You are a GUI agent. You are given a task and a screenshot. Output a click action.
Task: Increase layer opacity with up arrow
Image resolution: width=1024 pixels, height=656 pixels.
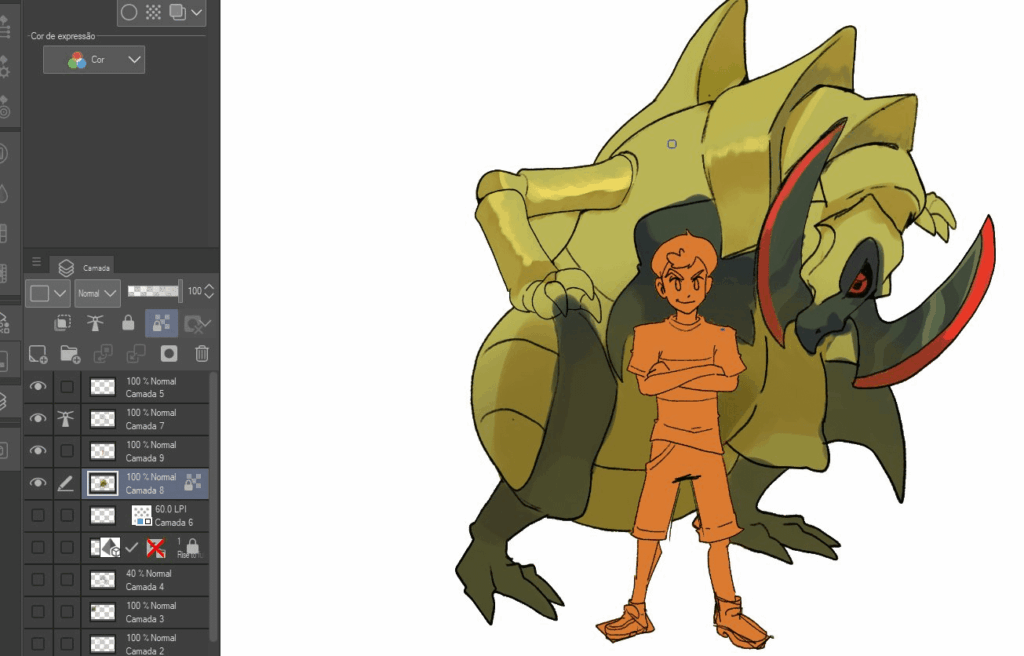[209, 287]
